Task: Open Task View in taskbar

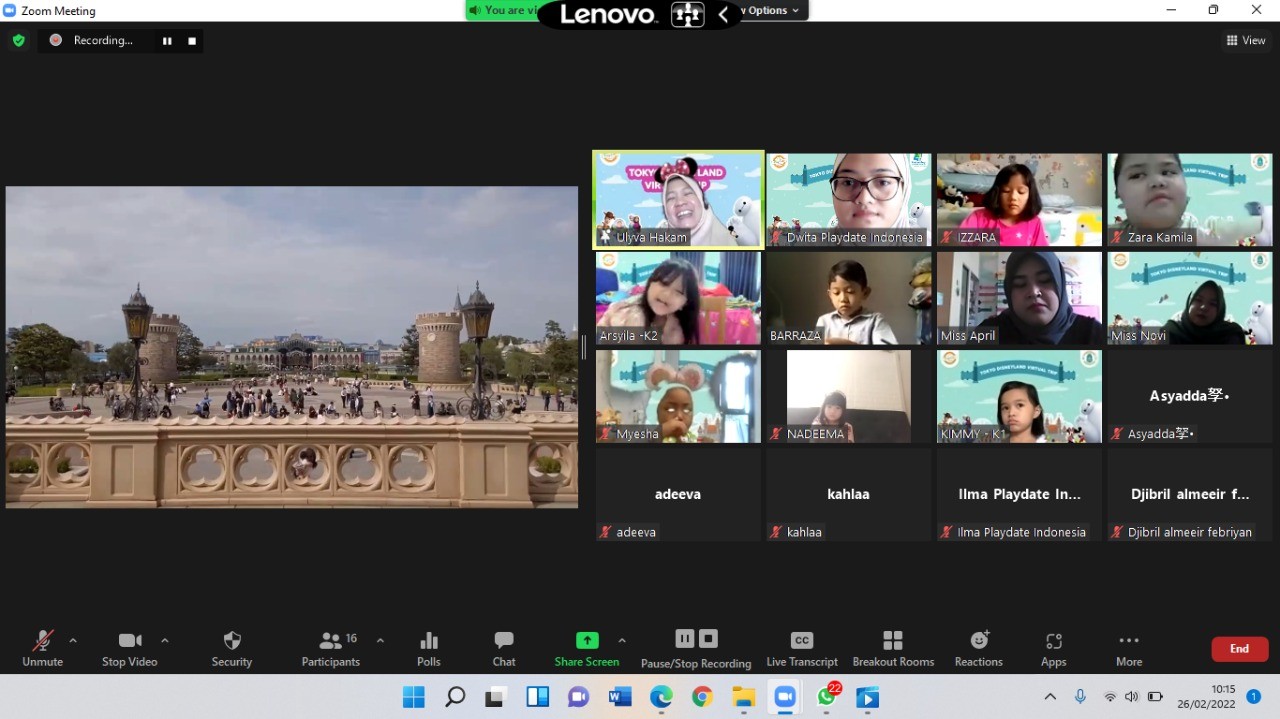Action: pos(496,697)
